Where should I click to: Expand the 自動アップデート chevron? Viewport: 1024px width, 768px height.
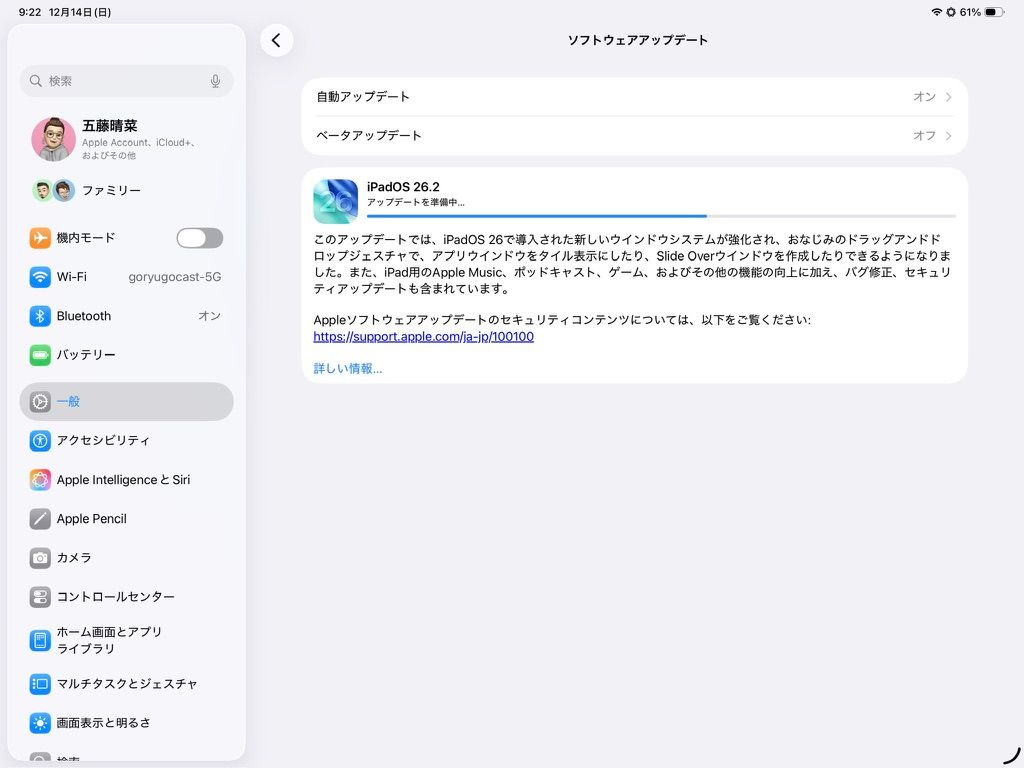[x=948, y=97]
